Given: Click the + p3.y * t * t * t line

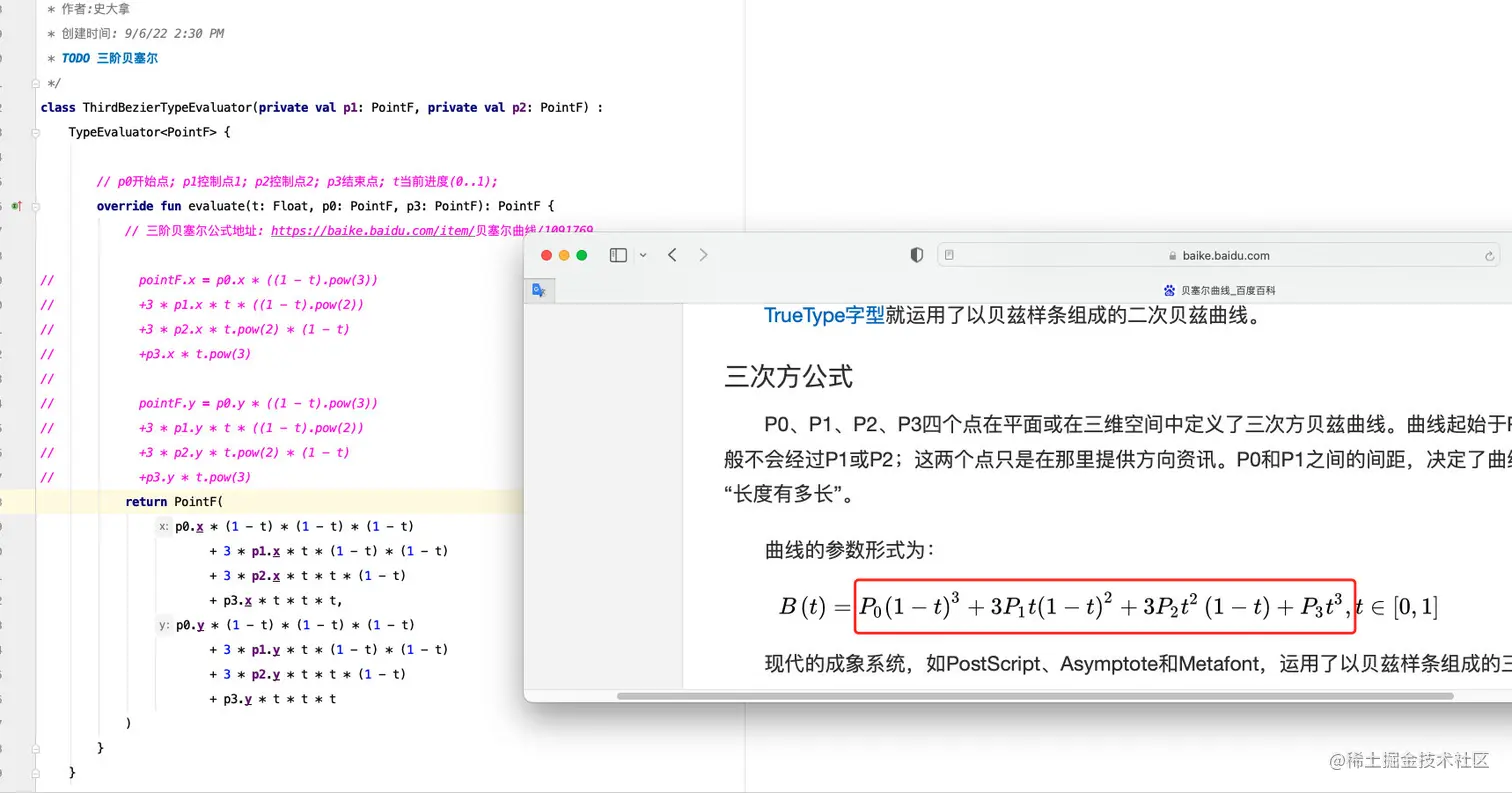Looking at the screenshot, I should click(x=273, y=699).
